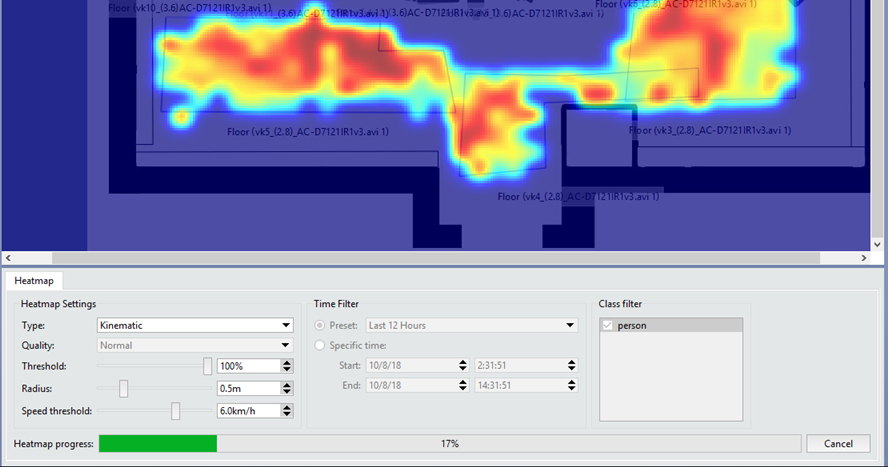Click the Threshold spinner arrows

pos(287,367)
